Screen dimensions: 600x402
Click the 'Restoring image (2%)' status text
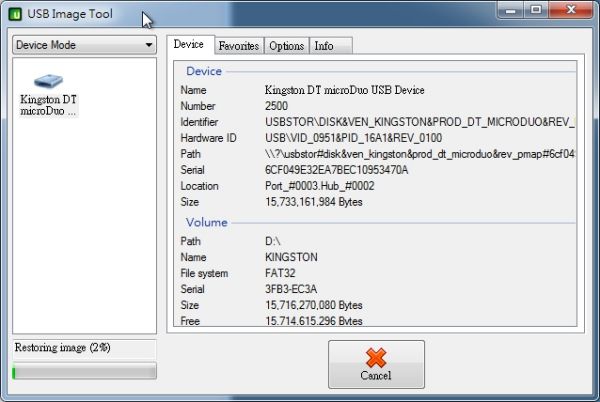[62, 347]
